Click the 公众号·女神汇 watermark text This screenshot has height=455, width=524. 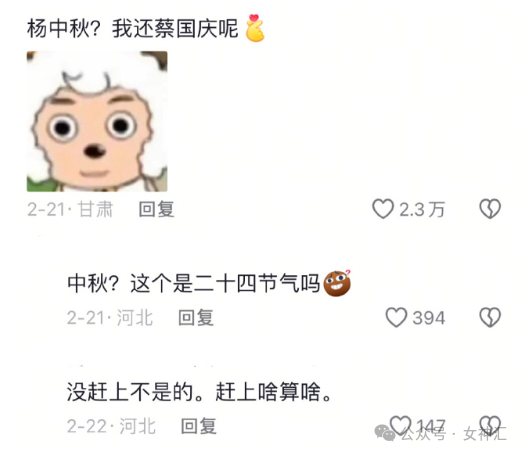click(x=453, y=434)
